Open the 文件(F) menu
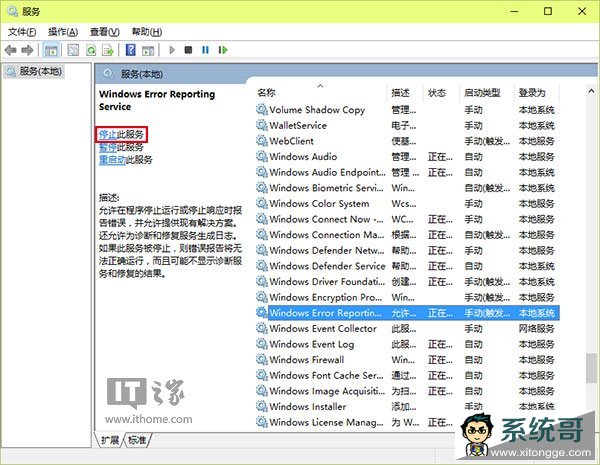Viewport: 600px width, 465px height. (x=22, y=32)
